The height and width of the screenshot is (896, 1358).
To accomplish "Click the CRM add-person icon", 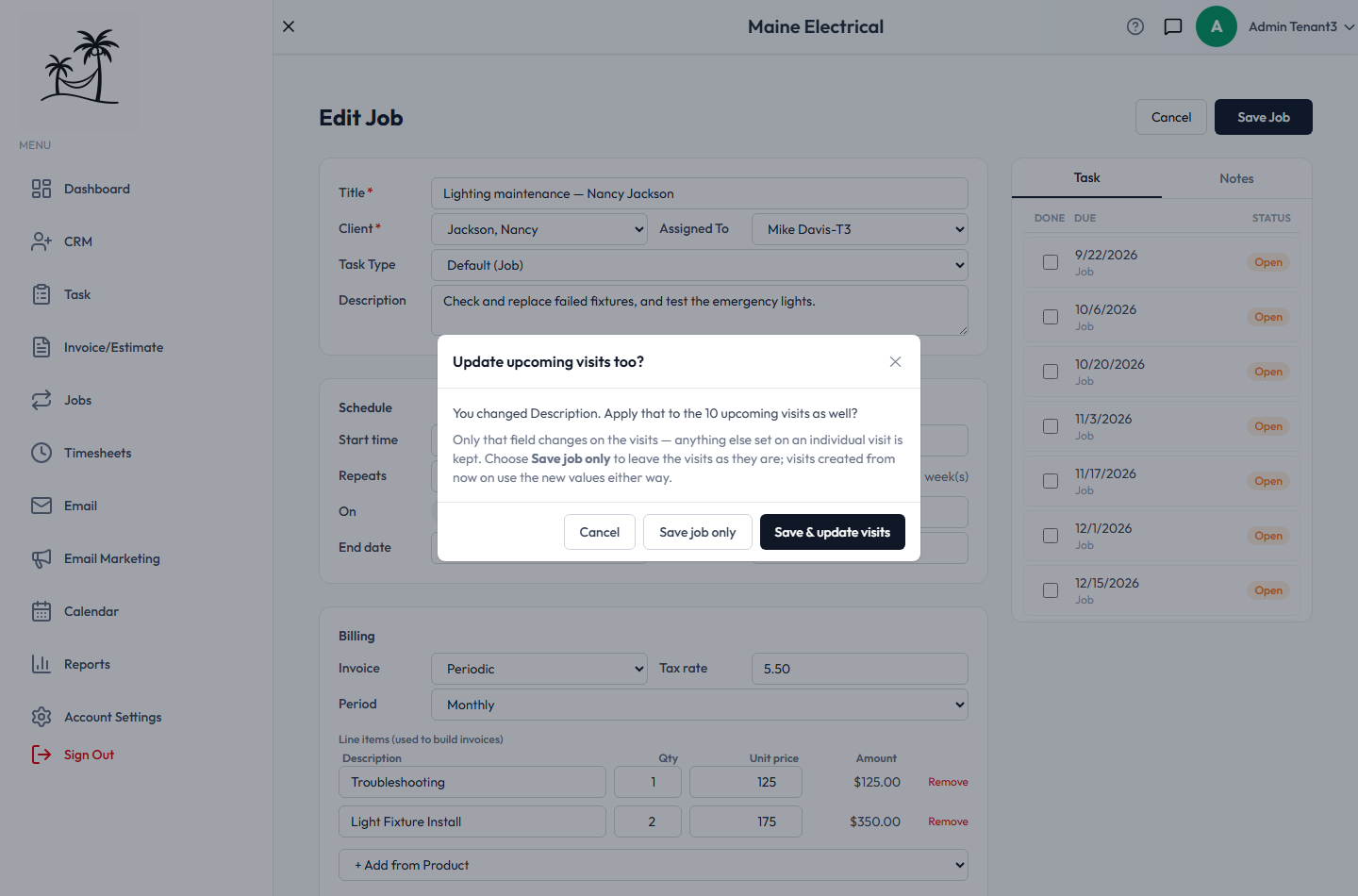I will pyautogui.click(x=41, y=241).
